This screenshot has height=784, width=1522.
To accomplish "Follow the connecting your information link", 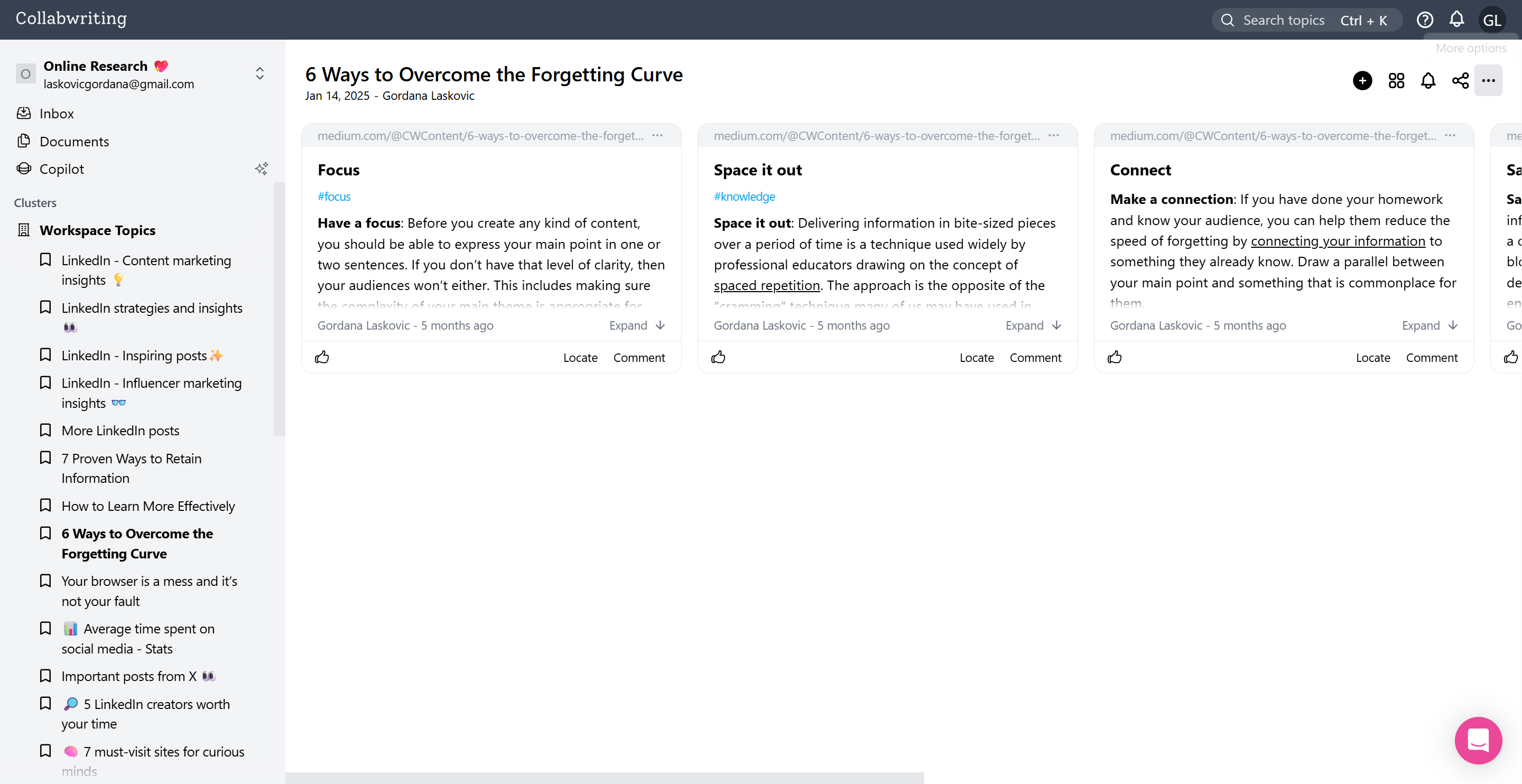I will click(1338, 241).
